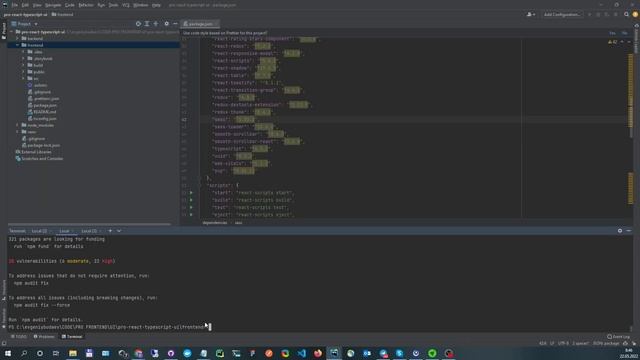Expand the node_modules folder

click(x=18, y=125)
